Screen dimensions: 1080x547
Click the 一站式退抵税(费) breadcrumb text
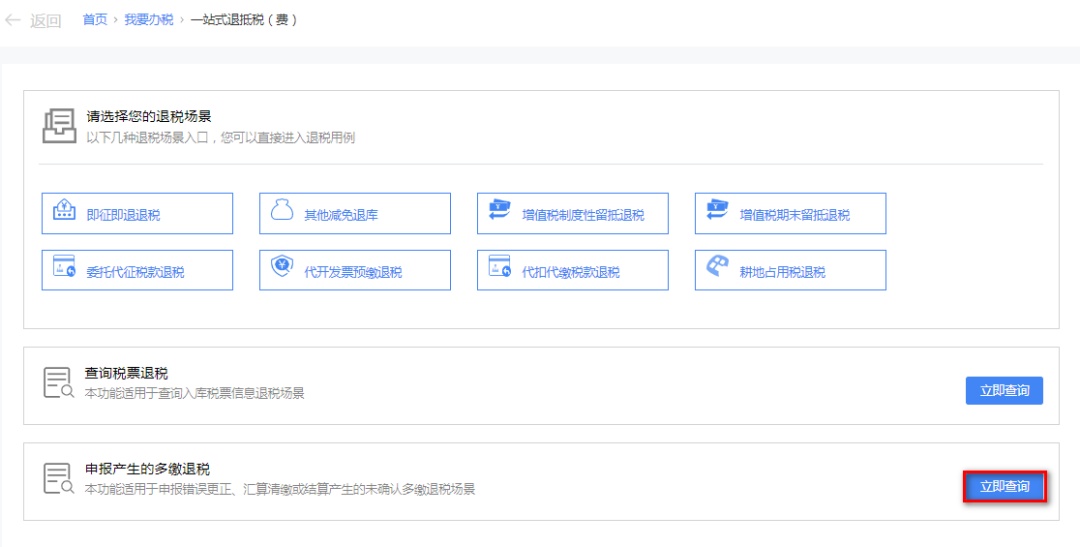pos(243,20)
